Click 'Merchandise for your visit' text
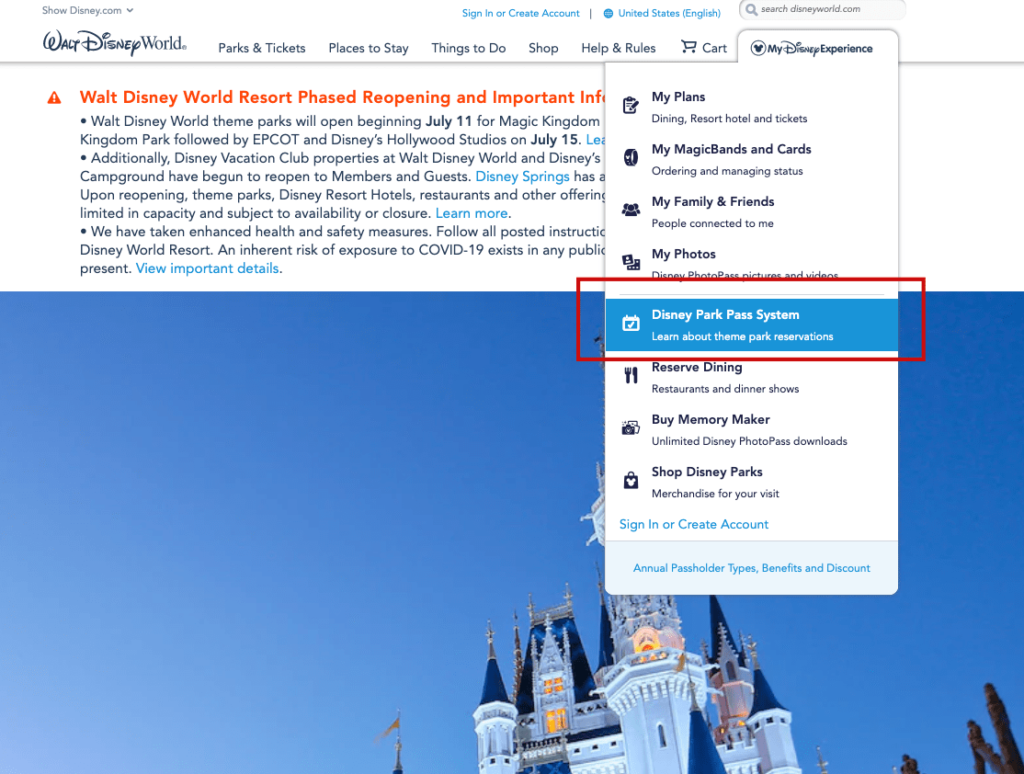 (x=716, y=494)
